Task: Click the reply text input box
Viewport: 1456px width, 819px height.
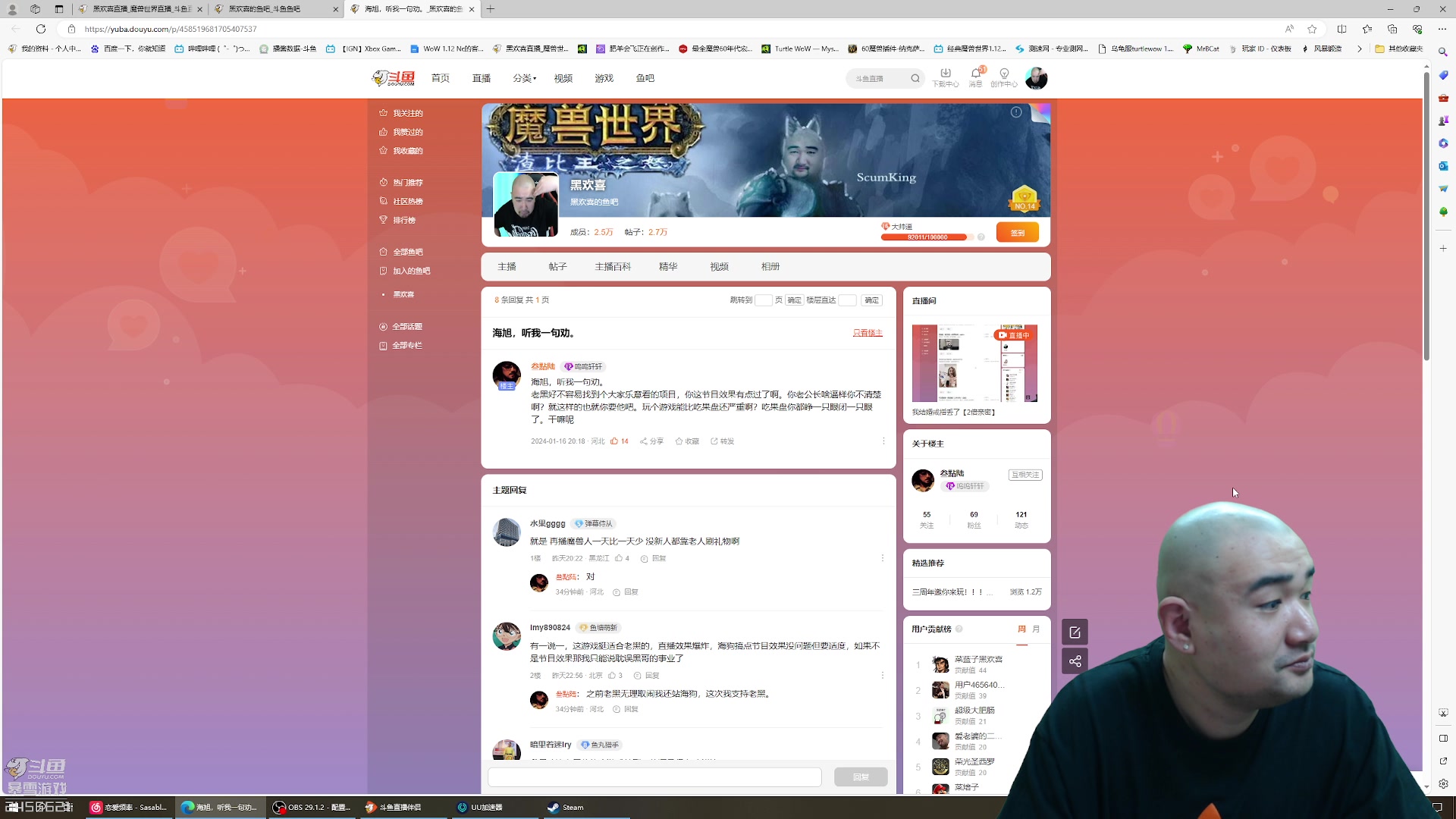Action: click(x=654, y=777)
